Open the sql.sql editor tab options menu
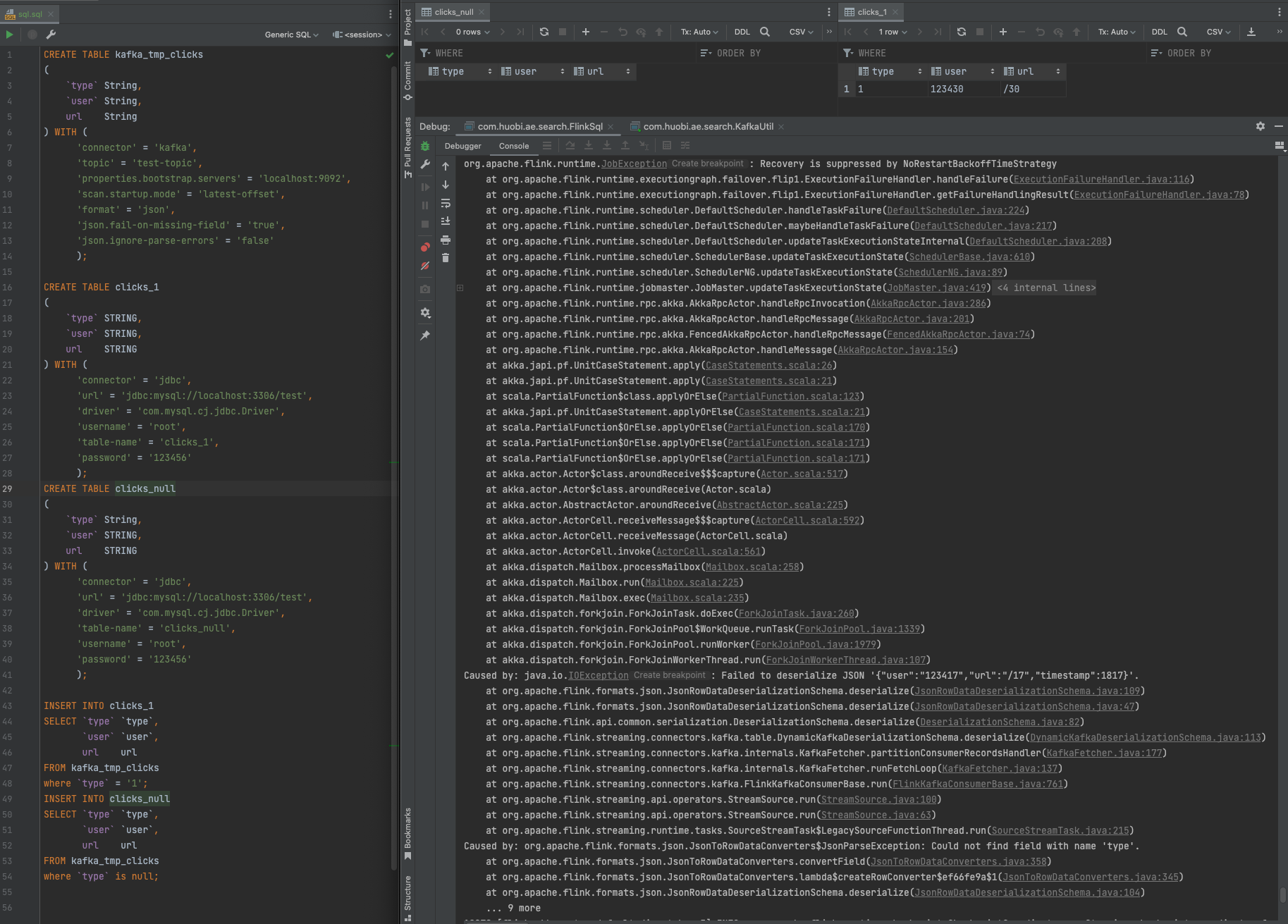 pyautogui.click(x=391, y=13)
